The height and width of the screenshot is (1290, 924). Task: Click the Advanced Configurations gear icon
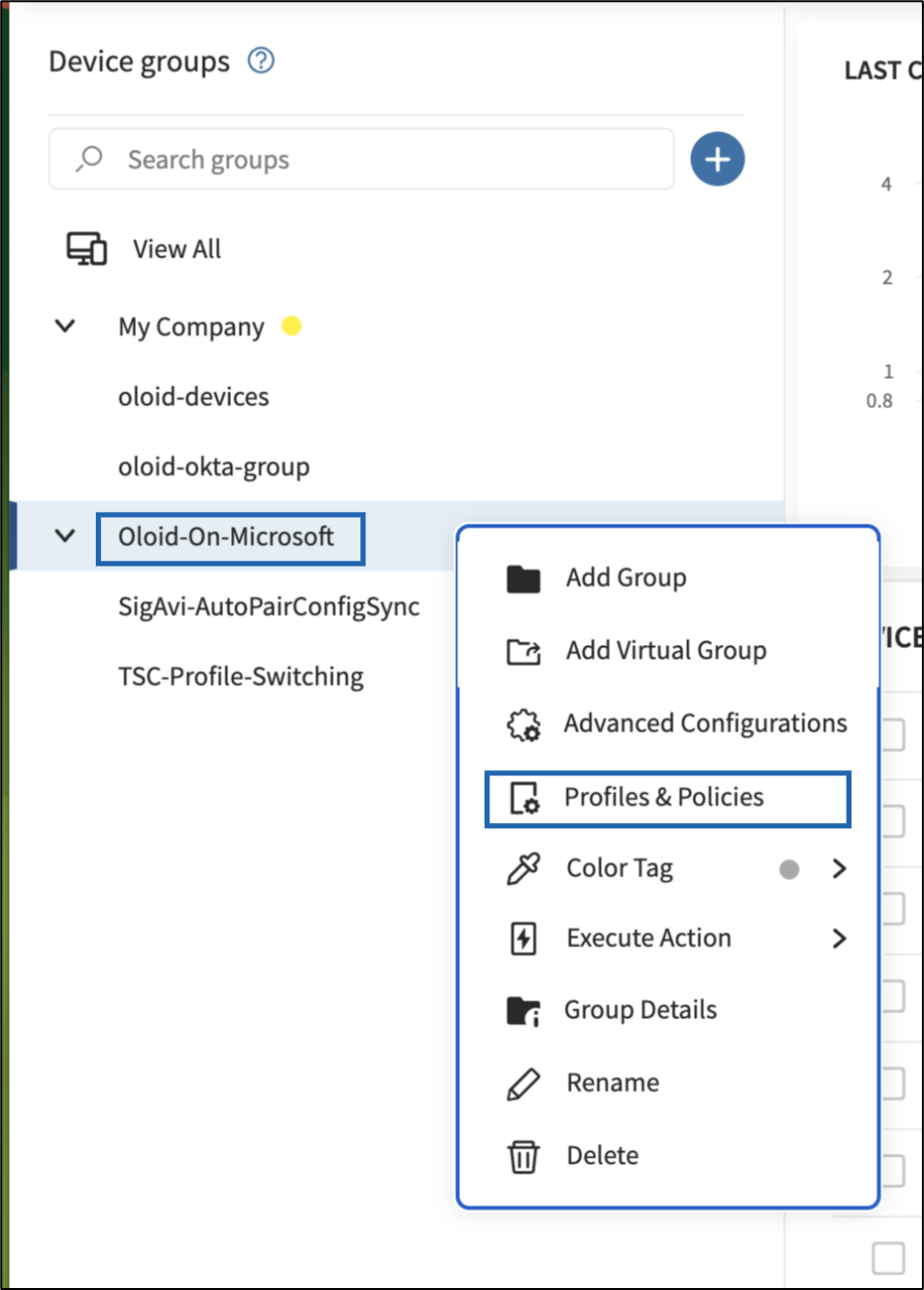[524, 724]
